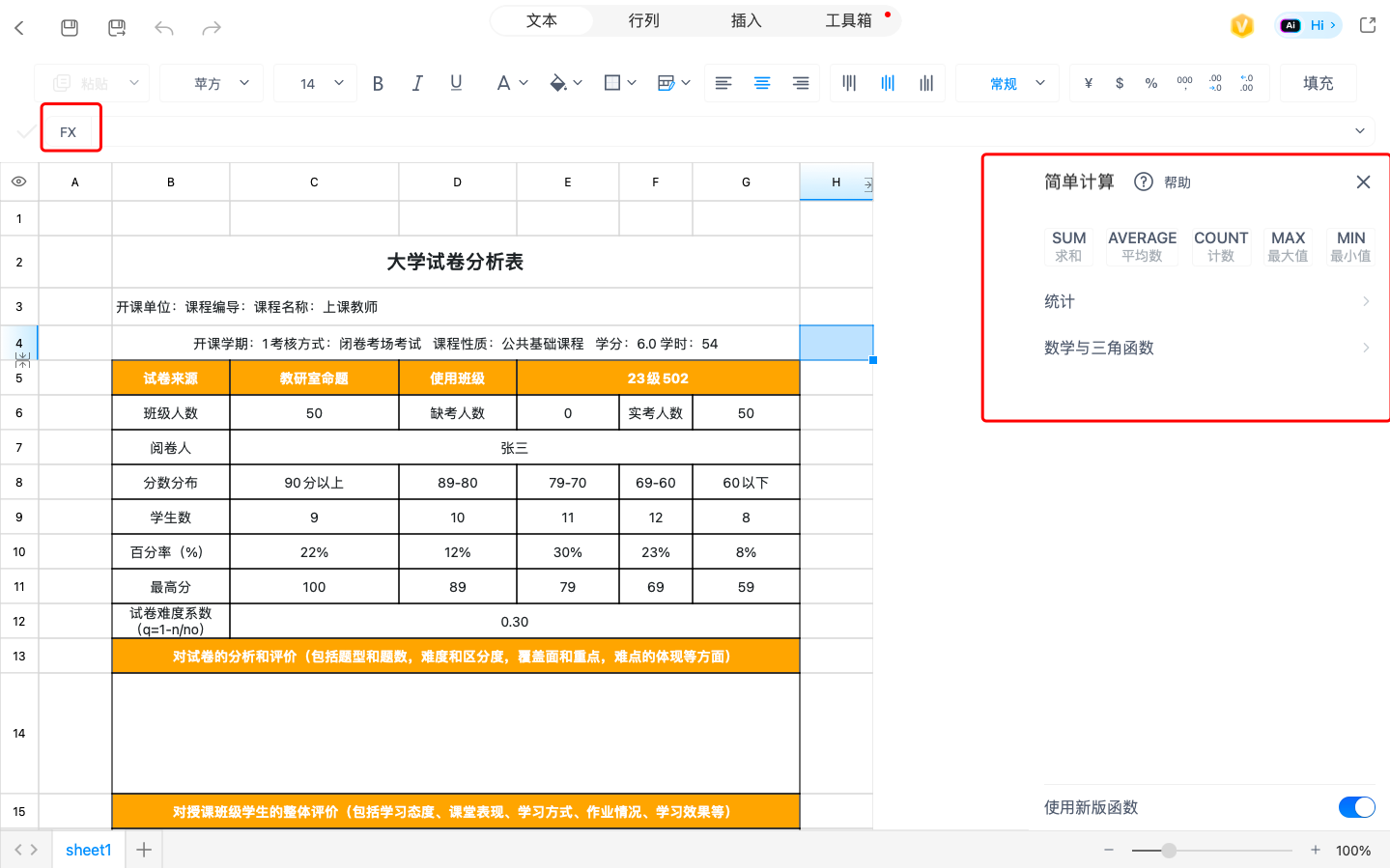Click the fill color bucket icon
This screenshot has height=868, width=1390.
[557, 84]
